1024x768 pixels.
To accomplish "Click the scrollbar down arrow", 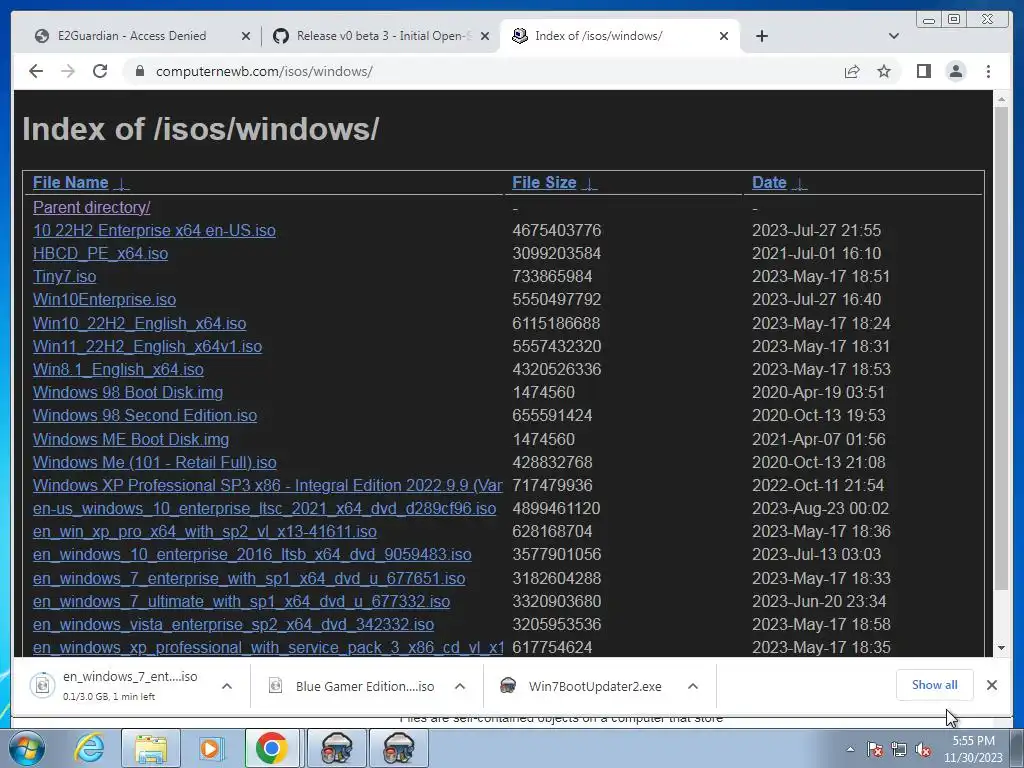I will point(1001,648).
